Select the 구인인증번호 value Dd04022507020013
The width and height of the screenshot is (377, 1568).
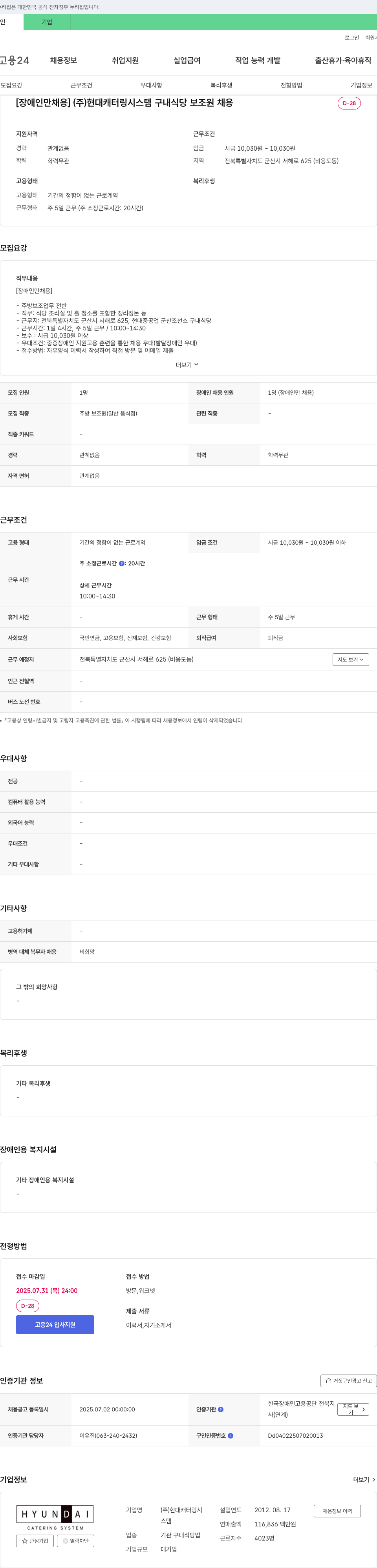295,1435
